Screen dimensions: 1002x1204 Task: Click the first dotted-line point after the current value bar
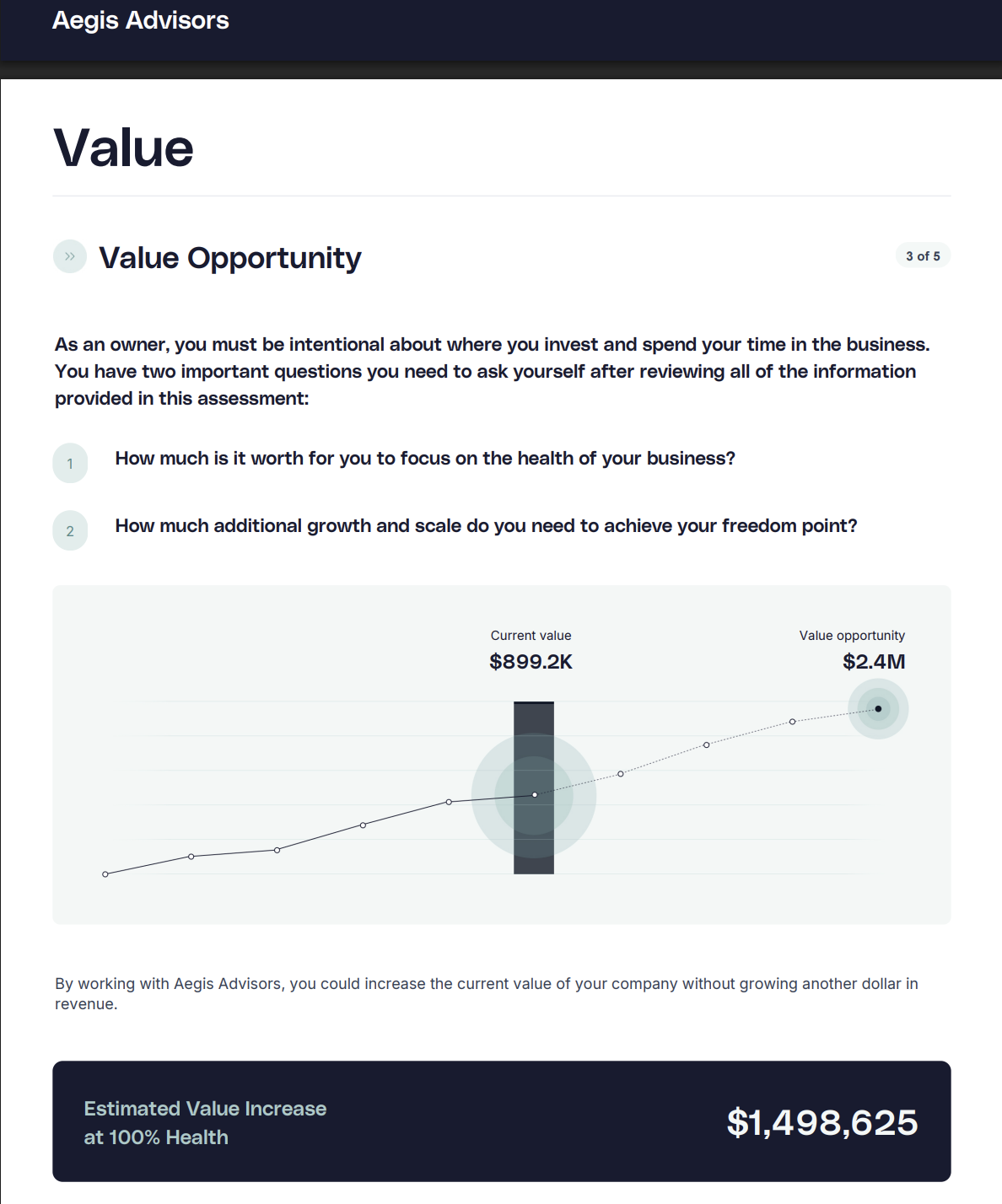click(x=621, y=774)
